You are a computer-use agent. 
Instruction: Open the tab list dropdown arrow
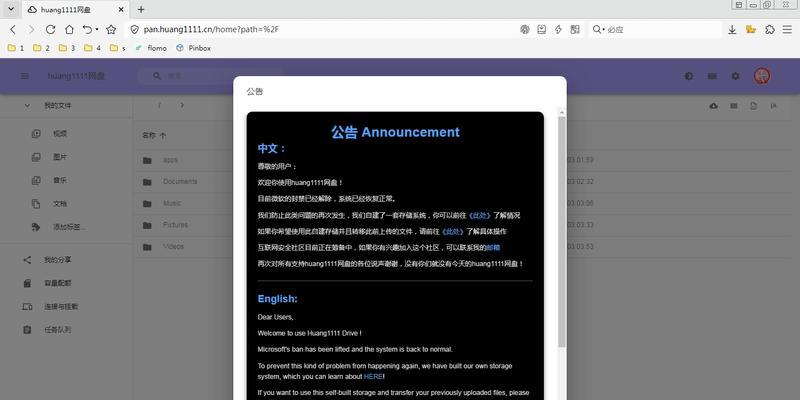11,9
